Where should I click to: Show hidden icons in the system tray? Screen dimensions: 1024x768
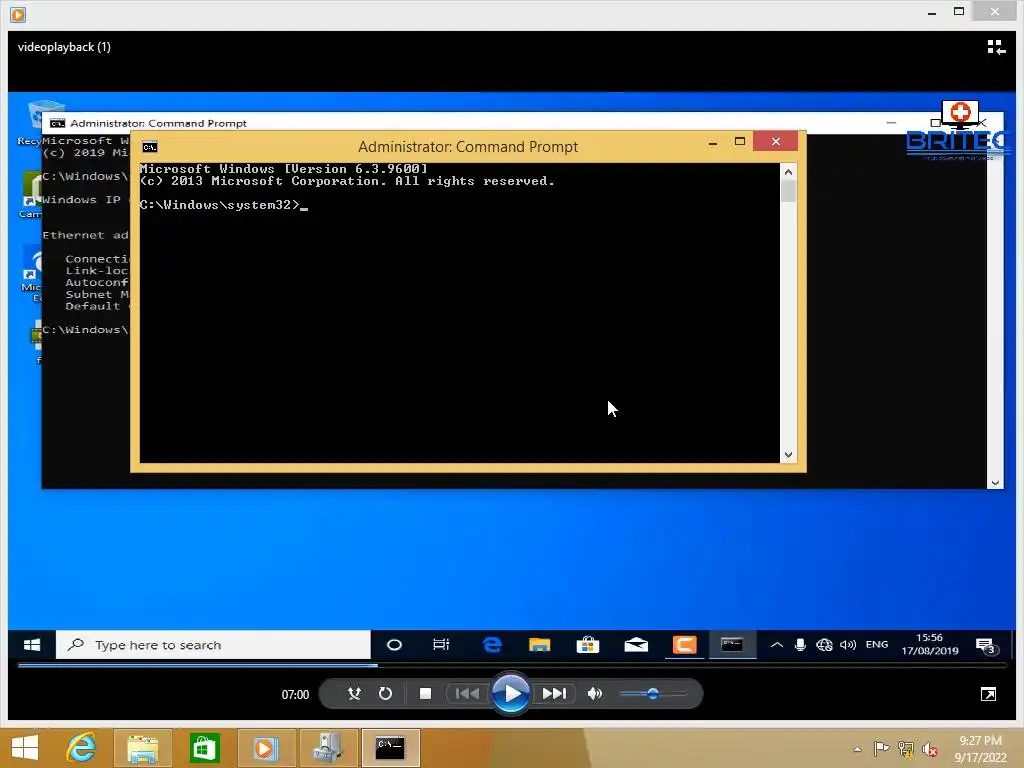pyautogui.click(x=857, y=749)
